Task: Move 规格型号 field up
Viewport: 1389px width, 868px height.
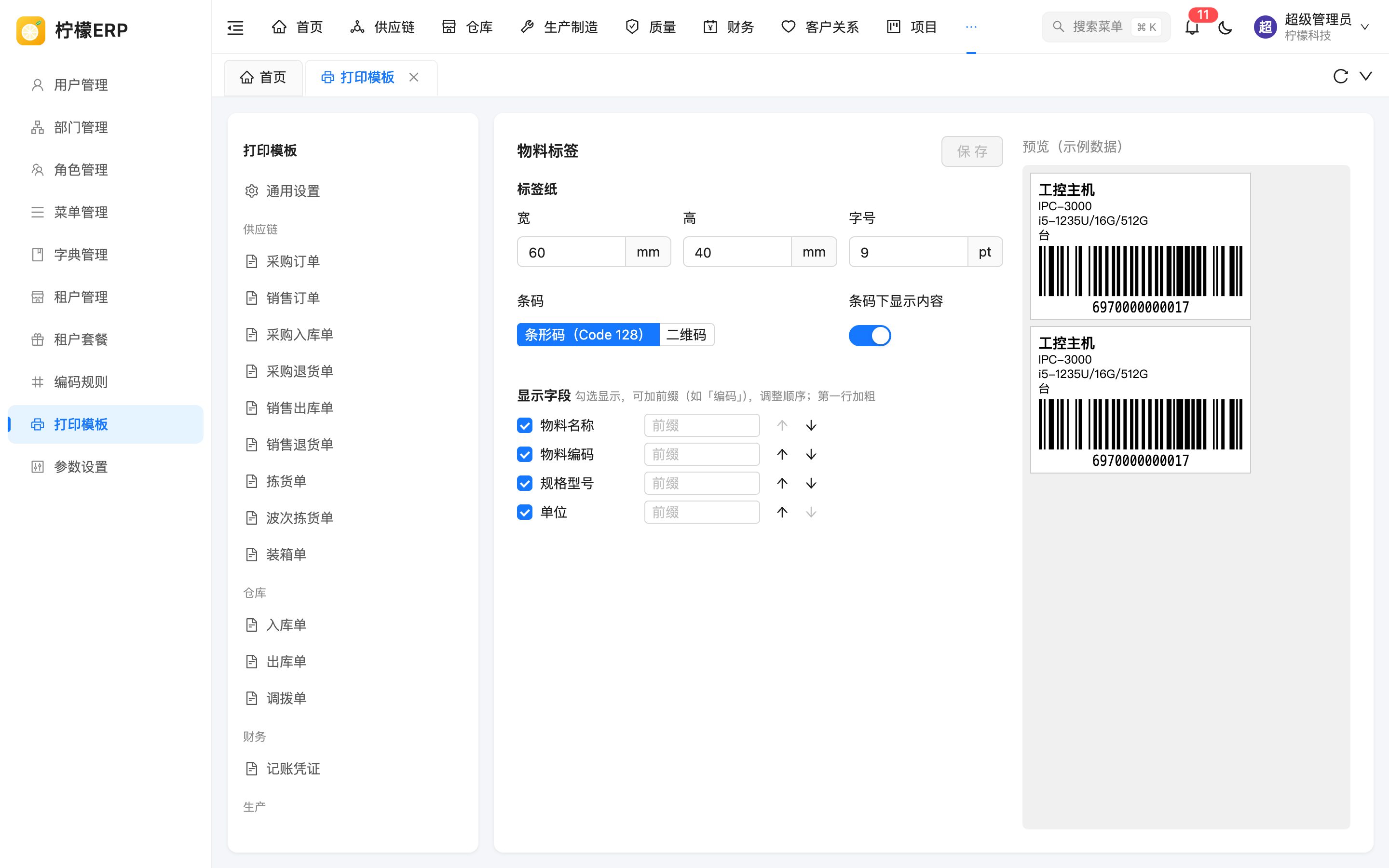Action: [782, 483]
